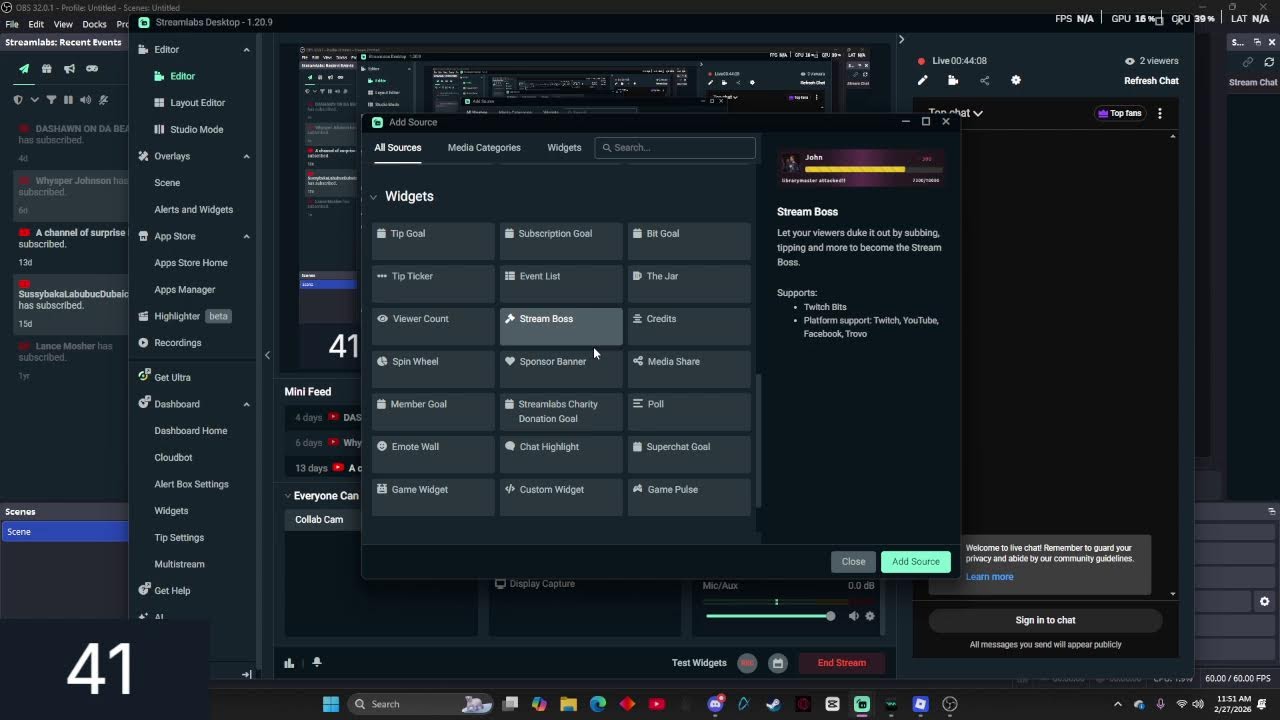Select the Emote Wall widget
This screenshot has width=1280, height=720.
(433, 454)
